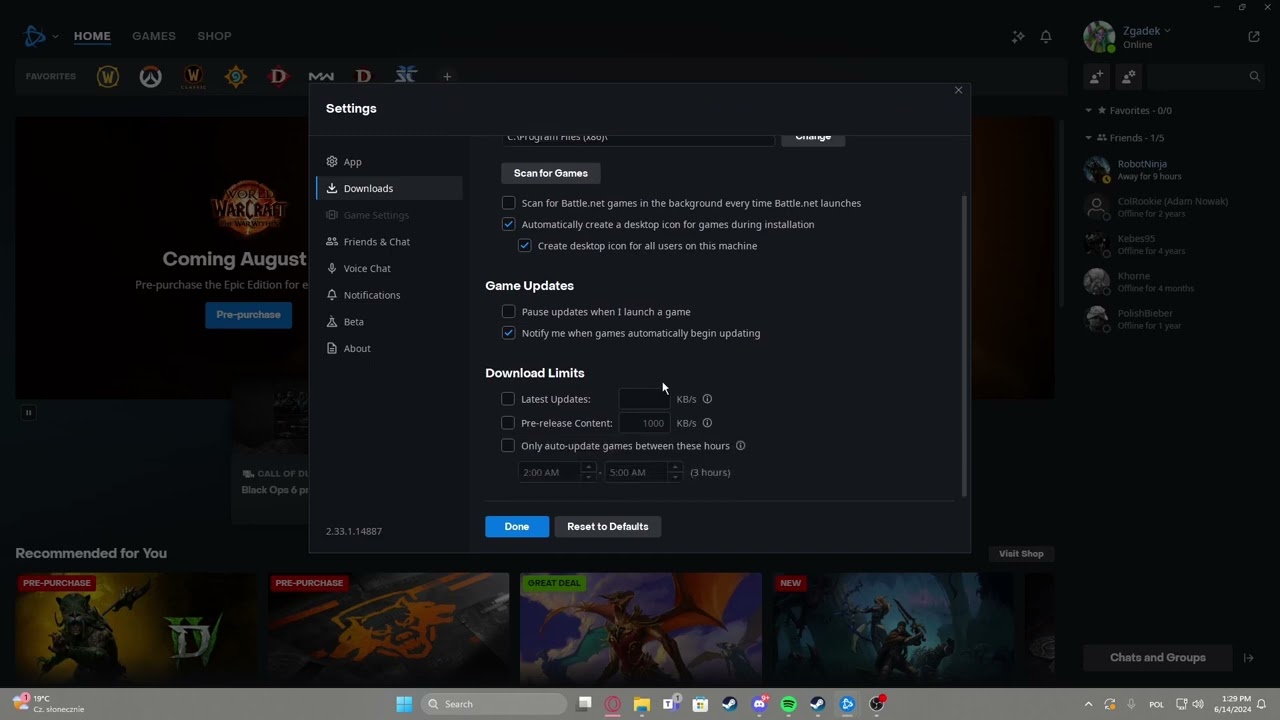Click Change install directory button
Screen dimensions: 1280x720
tap(813, 138)
